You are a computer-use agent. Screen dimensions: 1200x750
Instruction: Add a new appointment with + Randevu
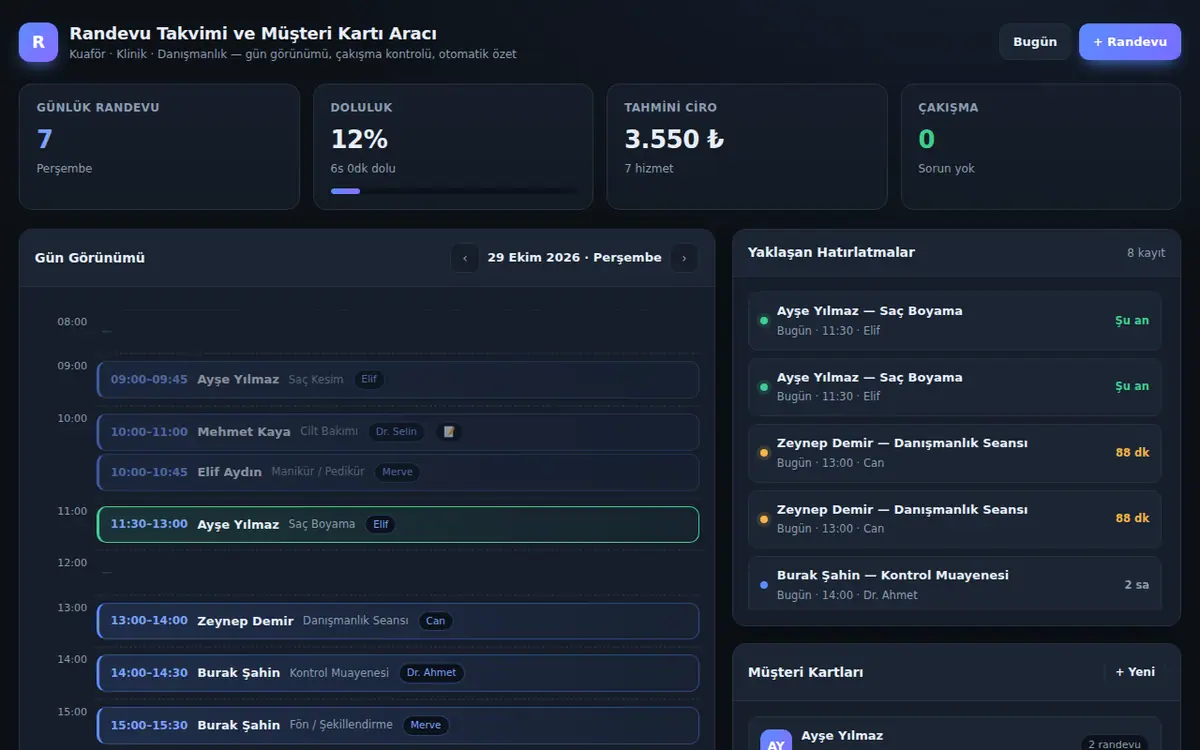(x=1130, y=42)
